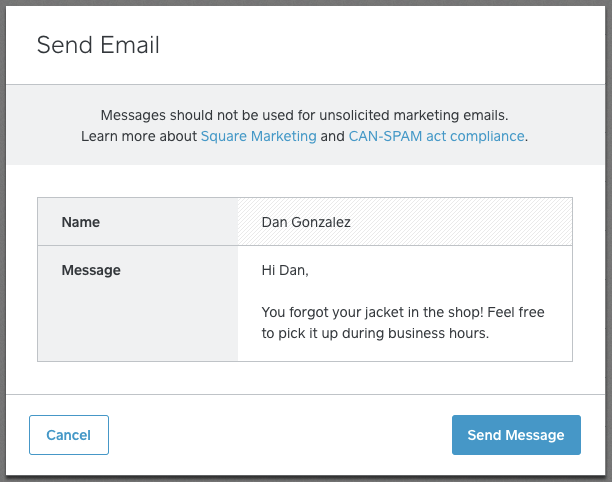The height and width of the screenshot is (482, 612).
Task: Open the CAN-SPAM act compliance link
Action: point(436,136)
